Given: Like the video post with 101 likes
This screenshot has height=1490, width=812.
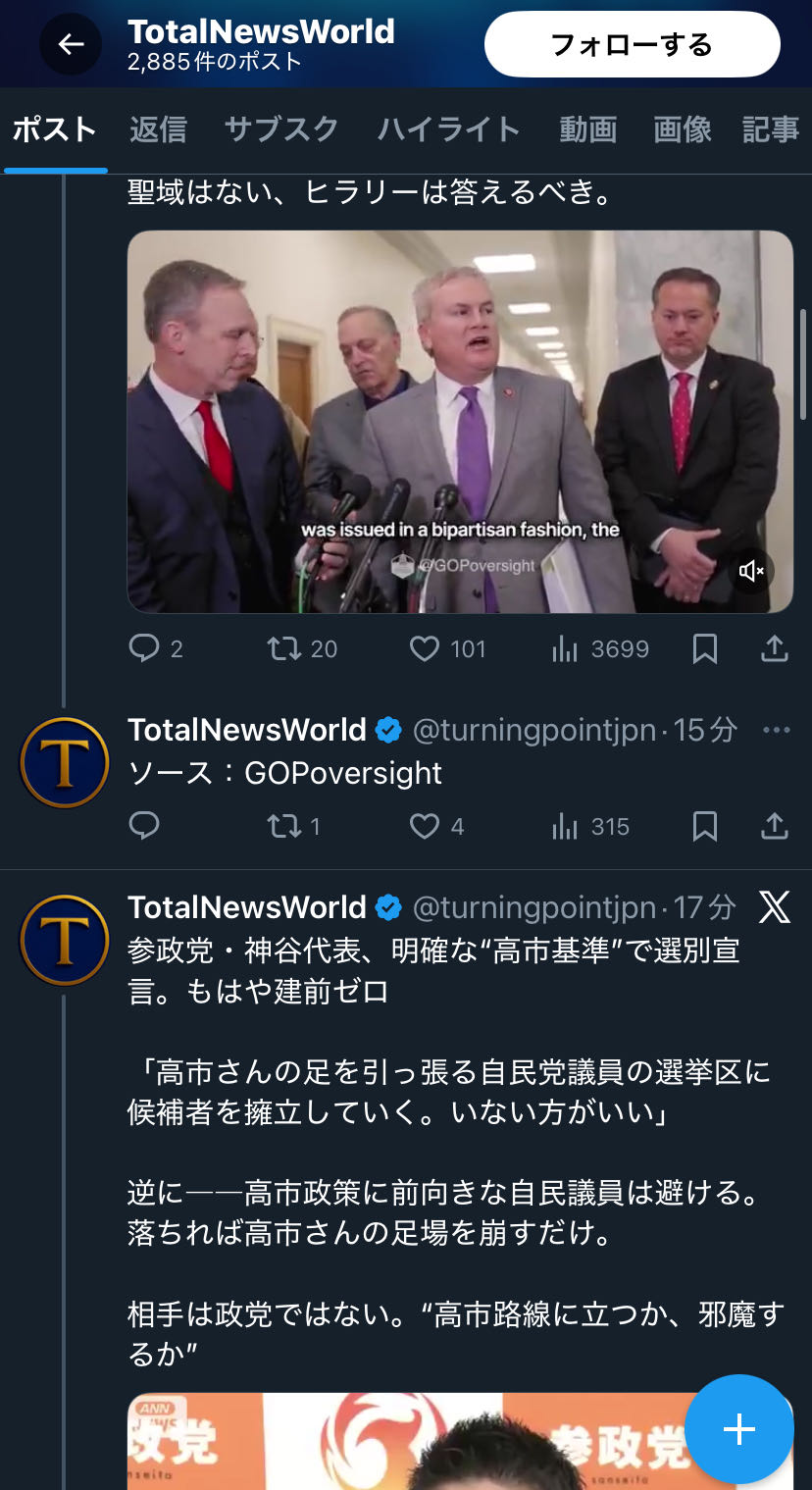Looking at the screenshot, I should 425,648.
